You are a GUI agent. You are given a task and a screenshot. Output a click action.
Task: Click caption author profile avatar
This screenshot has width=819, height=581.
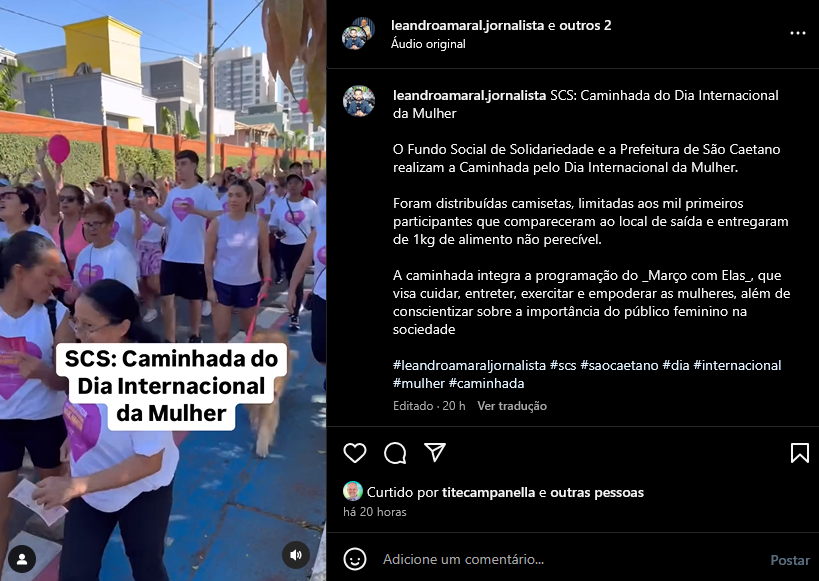point(359,101)
